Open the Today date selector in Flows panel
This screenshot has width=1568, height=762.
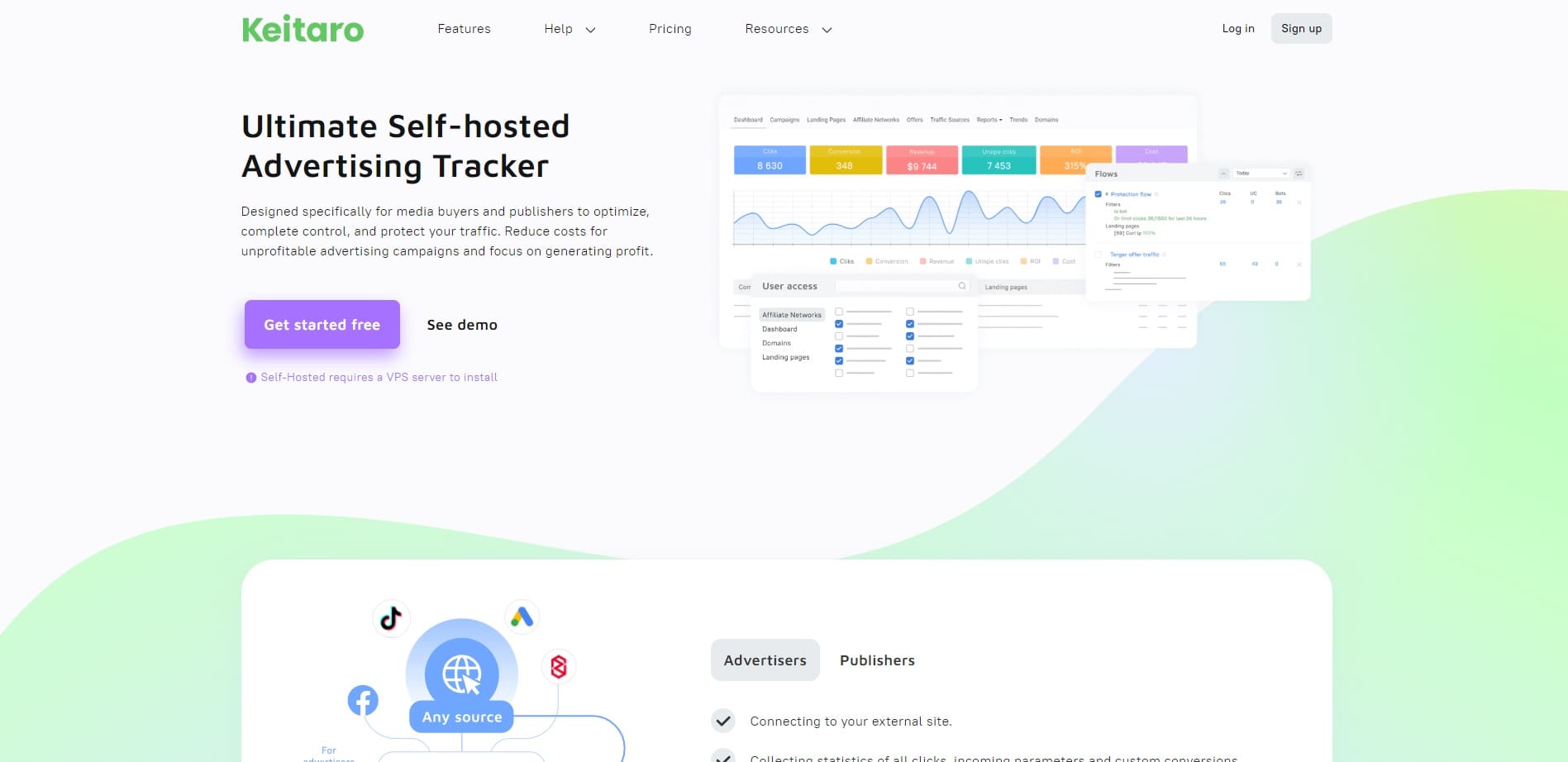1261,173
